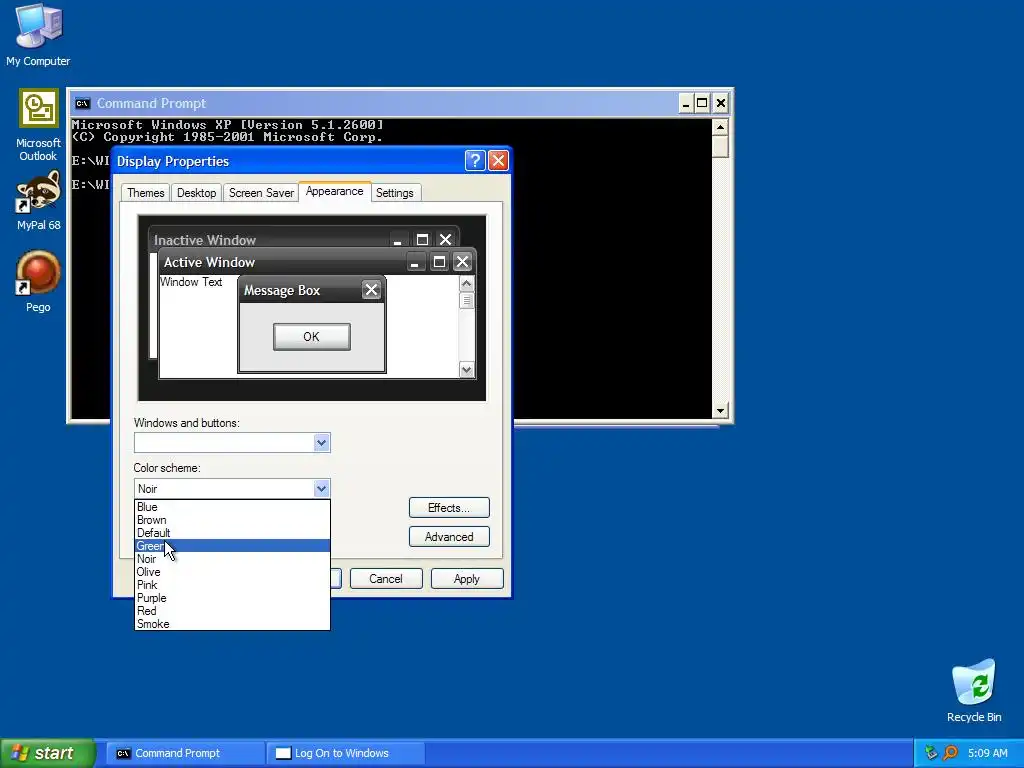Image resolution: width=1024 pixels, height=768 pixels.
Task: Launch the Pego desktop shortcut
Action: click(38, 282)
